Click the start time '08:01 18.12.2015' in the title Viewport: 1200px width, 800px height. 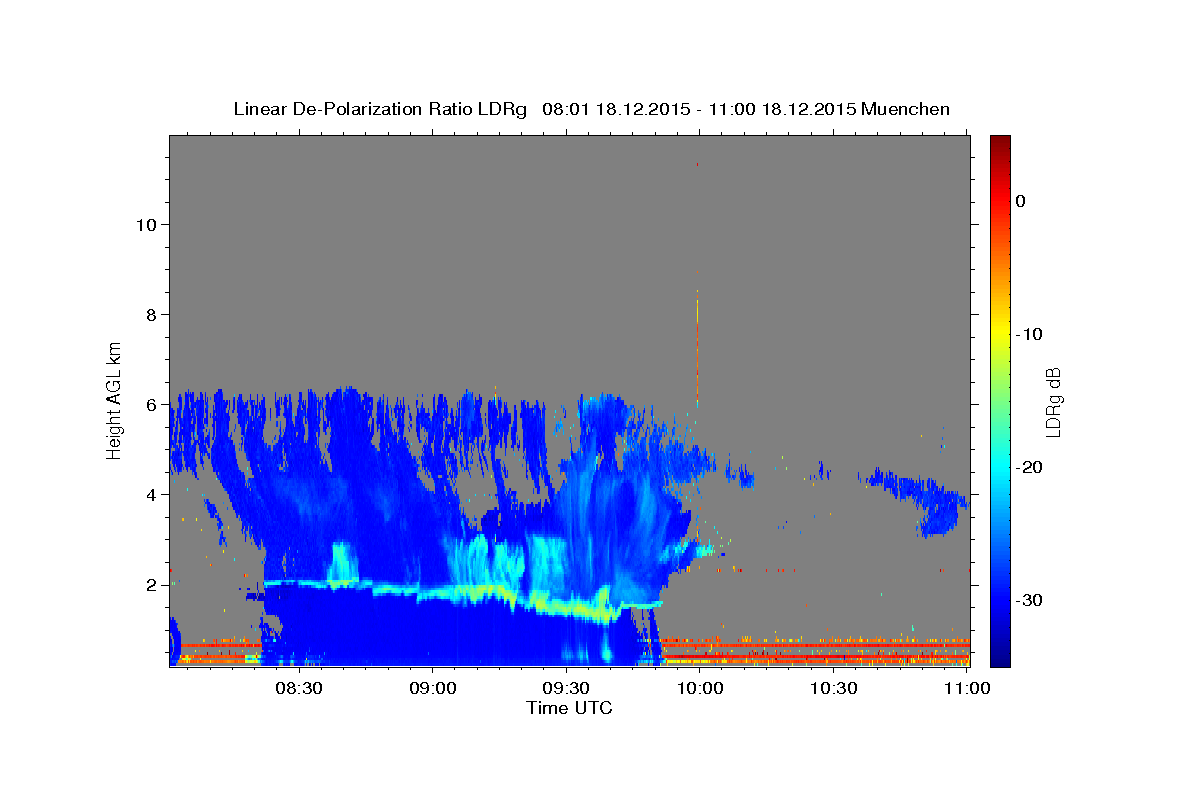(x=615, y=109)
